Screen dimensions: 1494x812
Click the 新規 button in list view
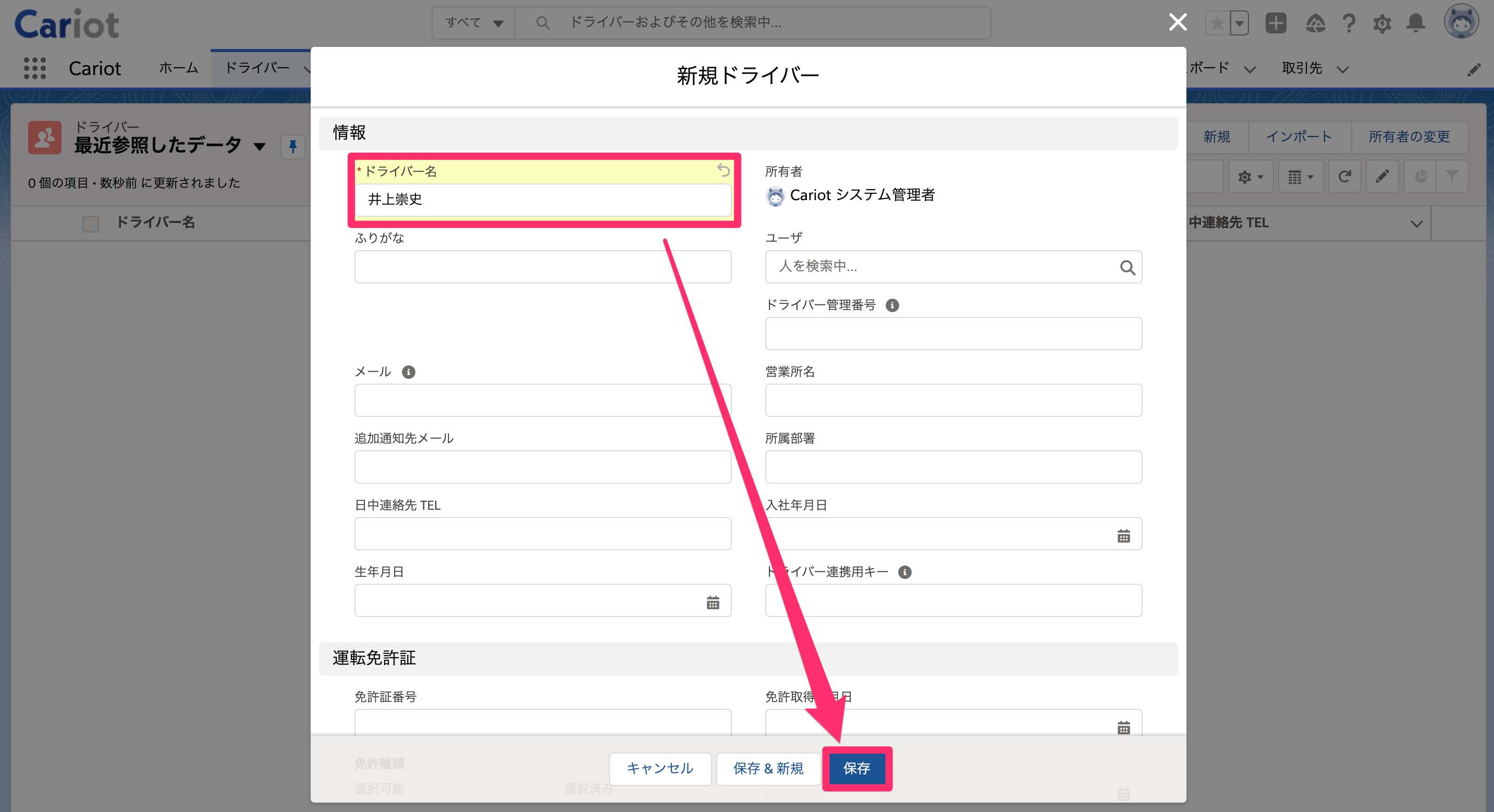pyautogui.click(x=1217, y=137)
